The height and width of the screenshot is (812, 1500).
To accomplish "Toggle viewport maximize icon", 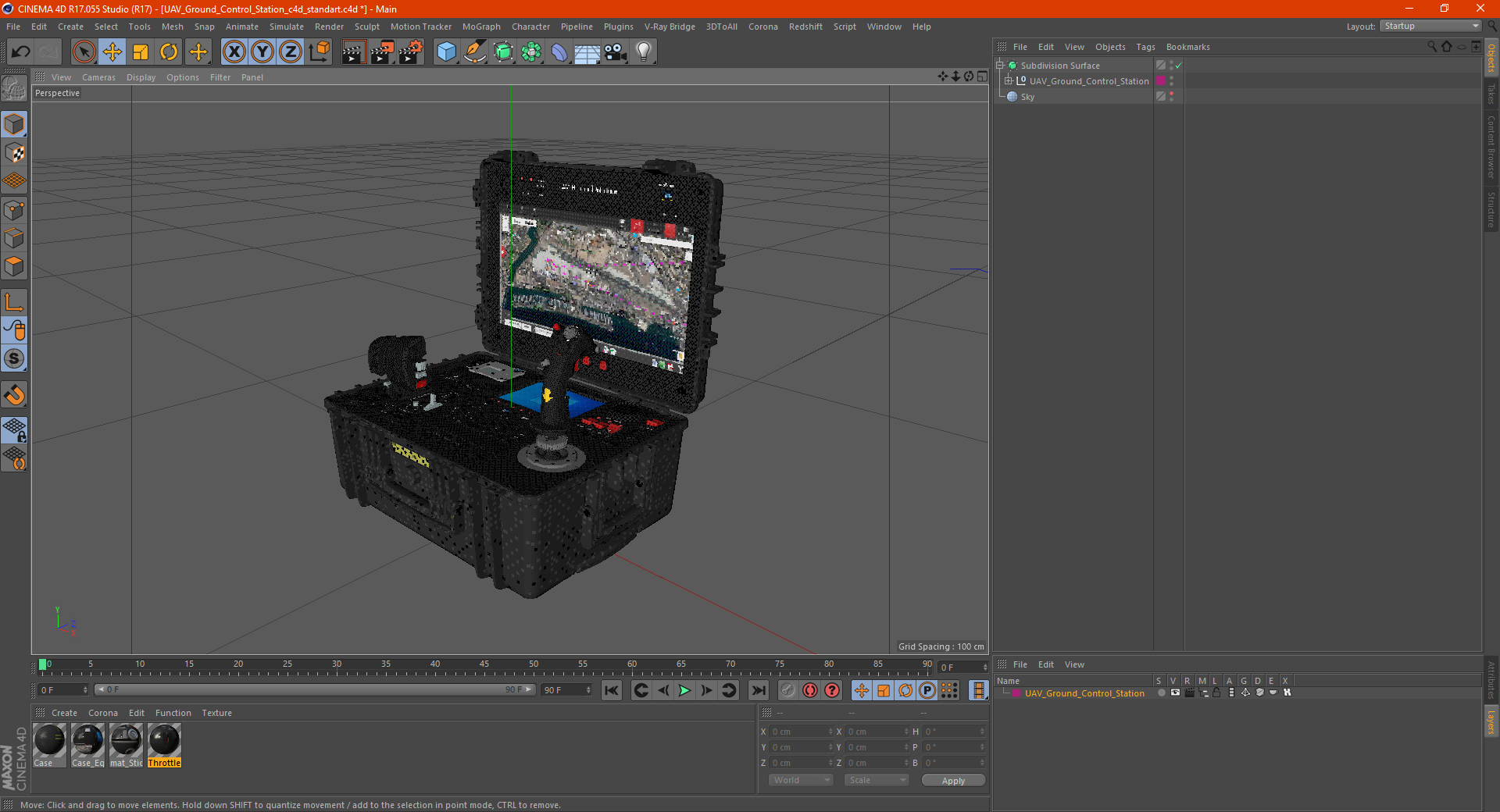I will point(982,77).
